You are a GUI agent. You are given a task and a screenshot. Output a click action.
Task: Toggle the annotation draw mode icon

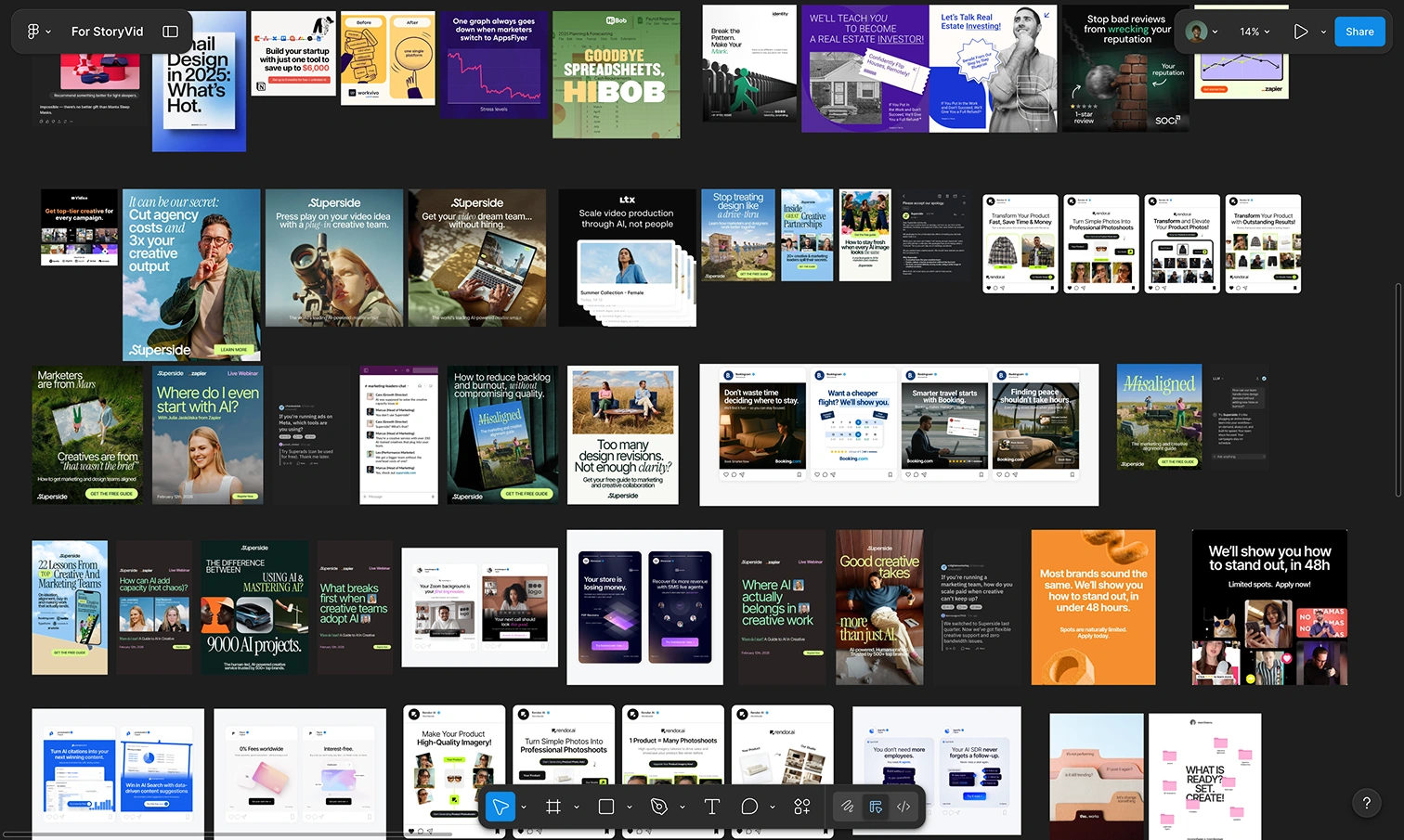tap(847, 806)
